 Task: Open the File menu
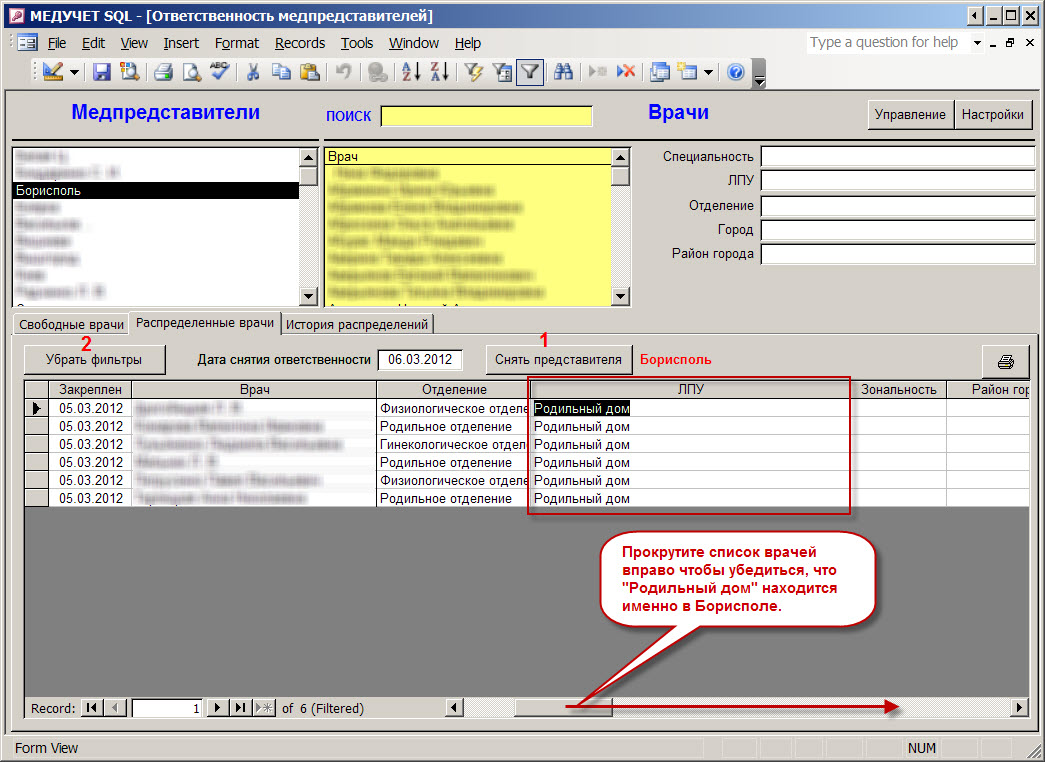click(57, 43)
